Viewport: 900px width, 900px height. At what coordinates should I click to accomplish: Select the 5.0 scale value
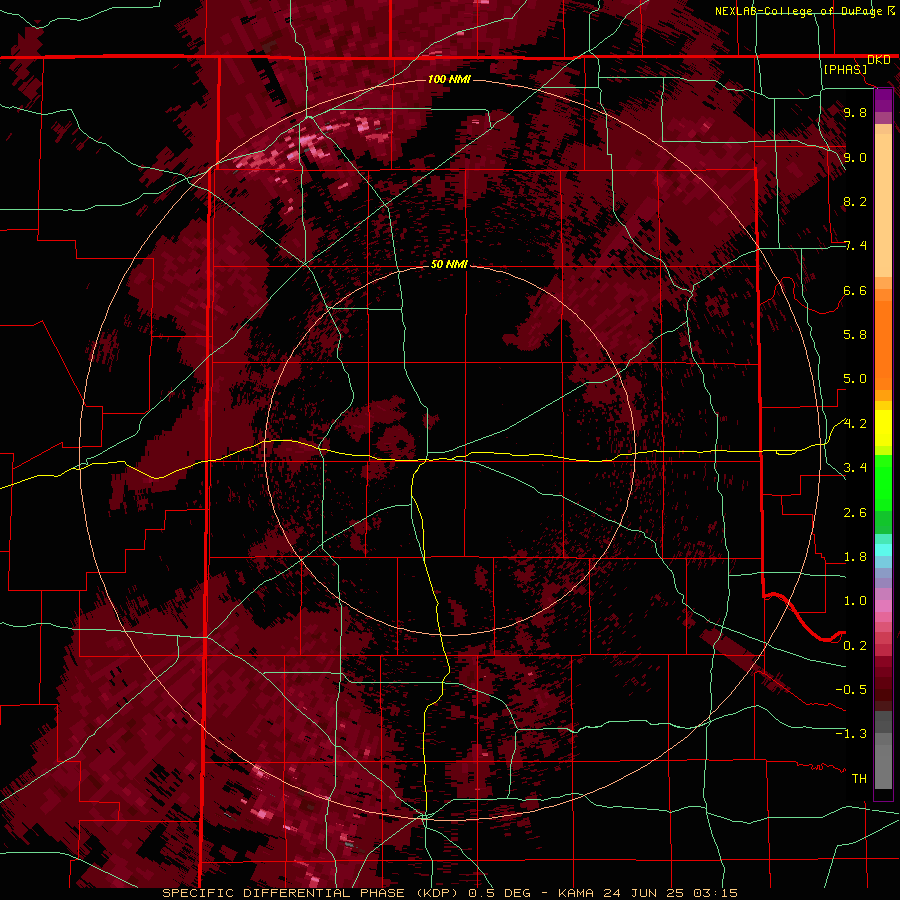(x=855, y=379)
